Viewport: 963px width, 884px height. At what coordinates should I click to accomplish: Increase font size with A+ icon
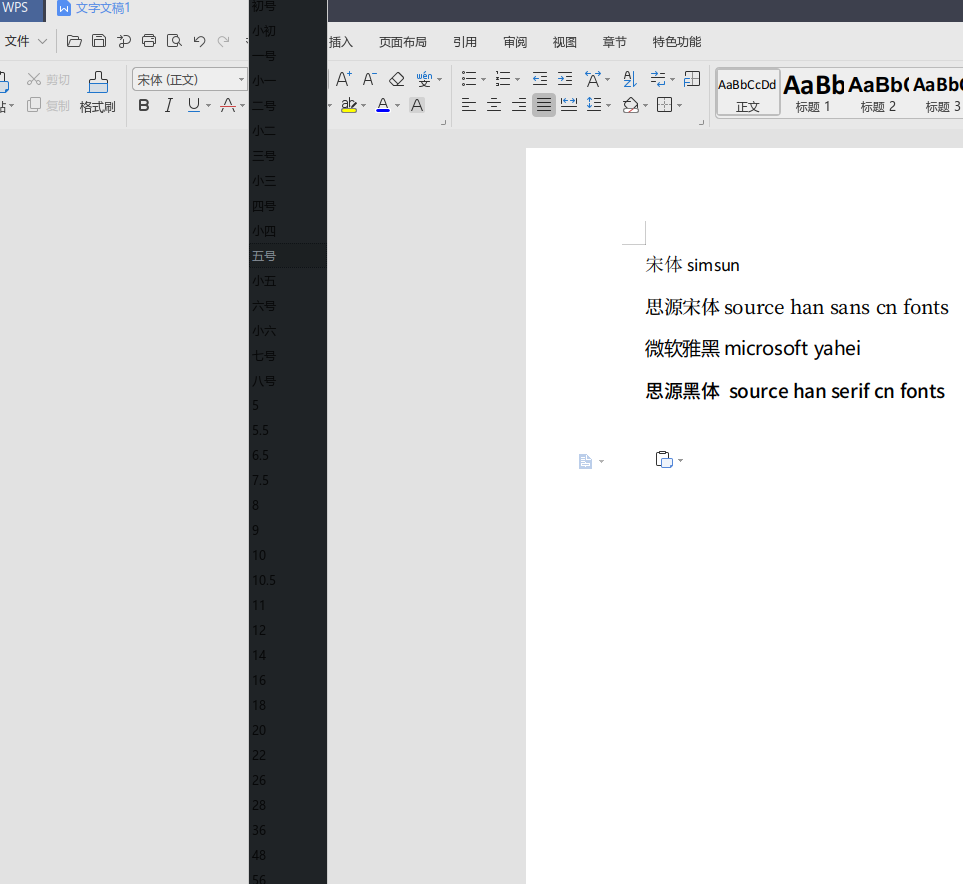pyautogui.click(x=343, y=79)
